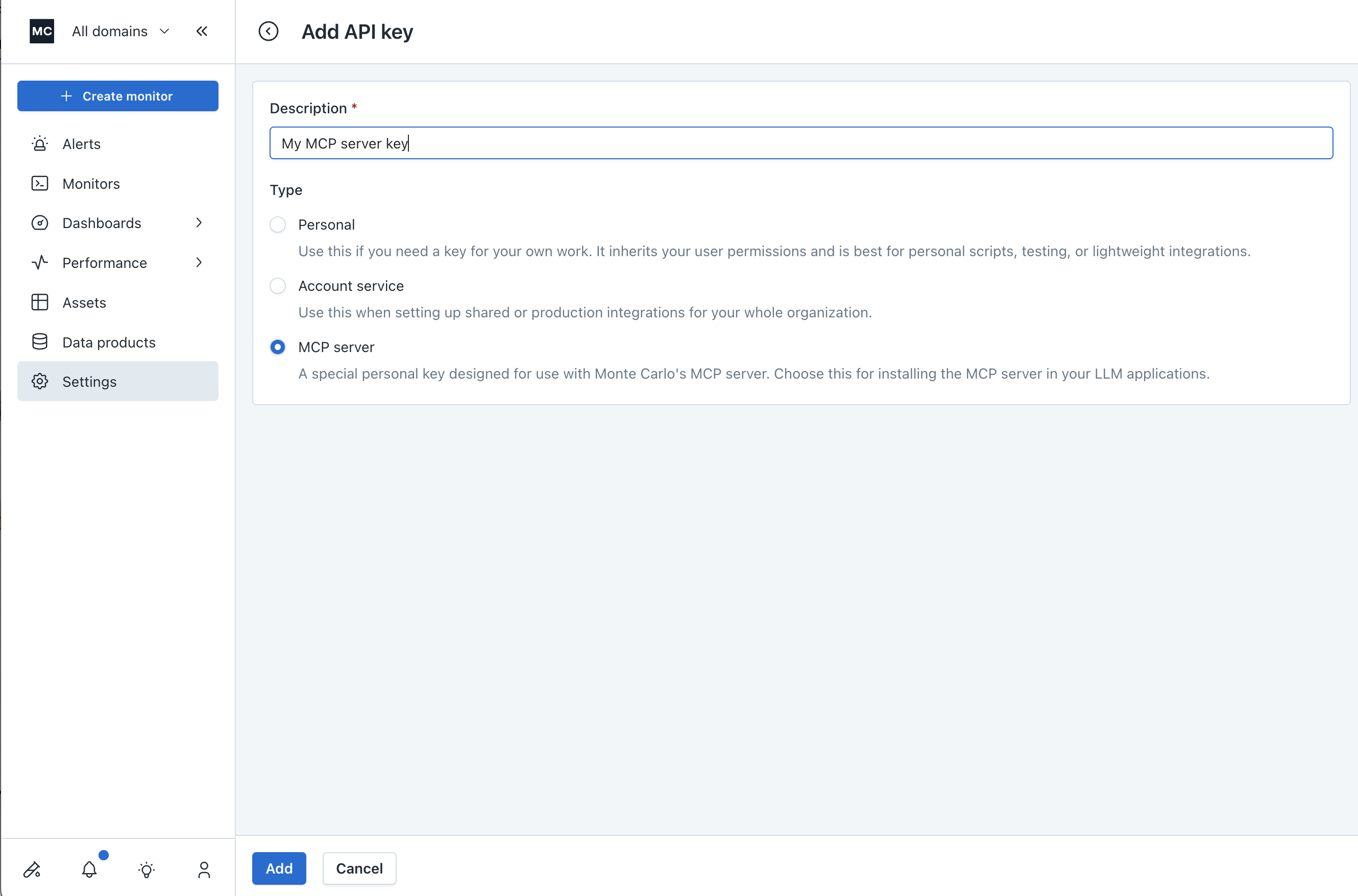Click the lightbulb tips icon
The image size is (1358, 896).
[x=147, y=869]
